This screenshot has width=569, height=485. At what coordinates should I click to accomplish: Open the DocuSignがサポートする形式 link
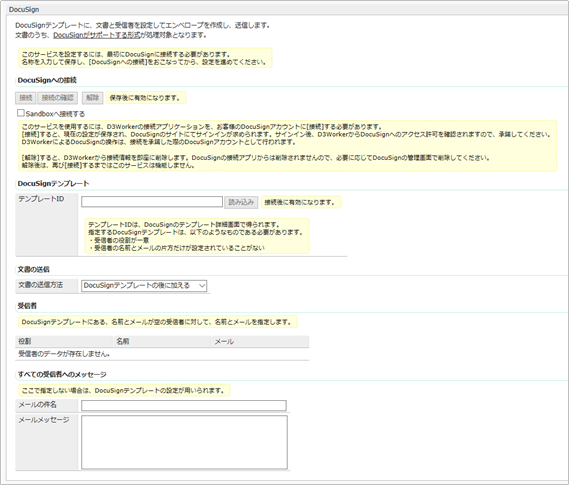pyautogui.click(x=97, y=35)
